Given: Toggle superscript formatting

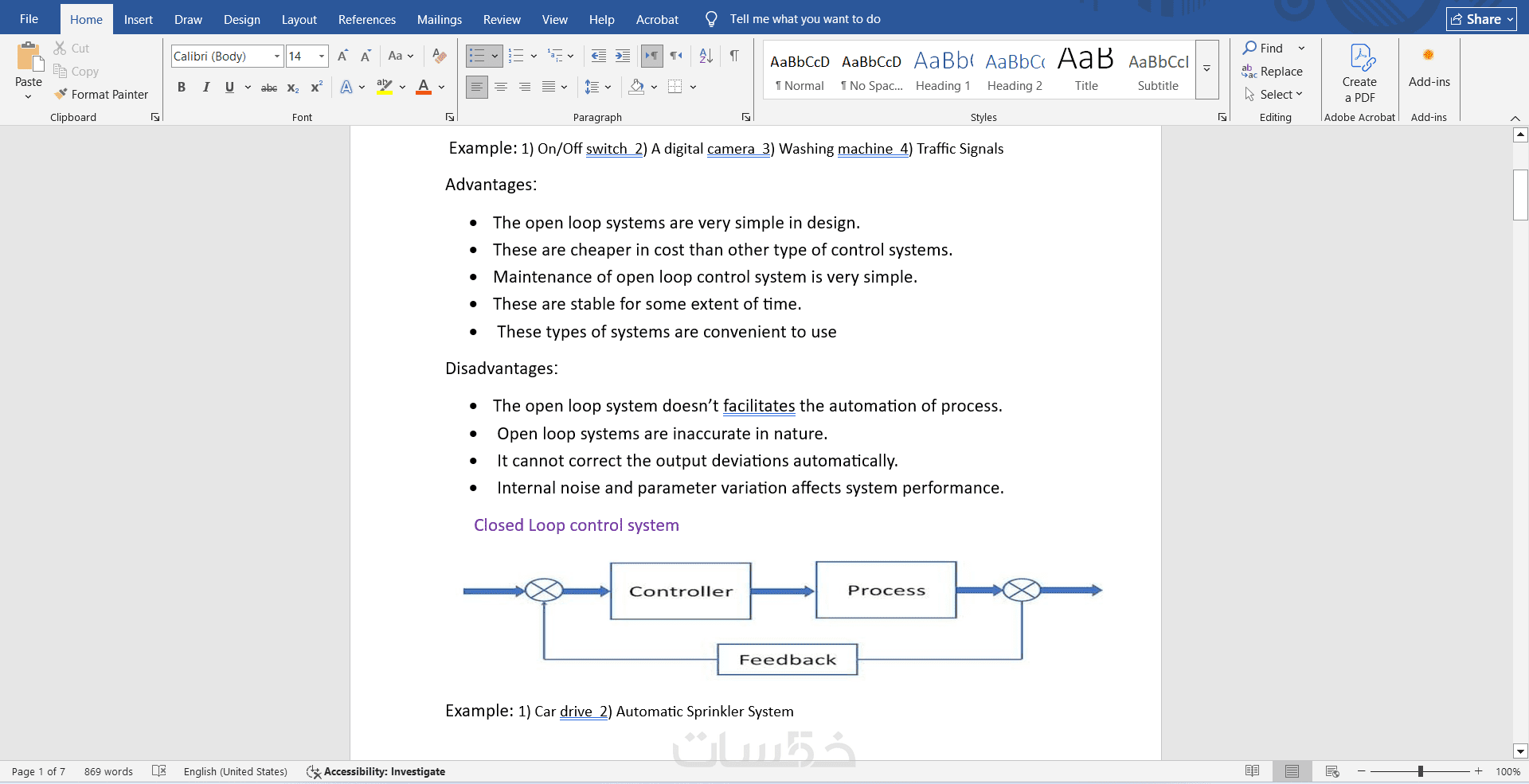Looking at the screenshot, I should (x=316, y=87).
